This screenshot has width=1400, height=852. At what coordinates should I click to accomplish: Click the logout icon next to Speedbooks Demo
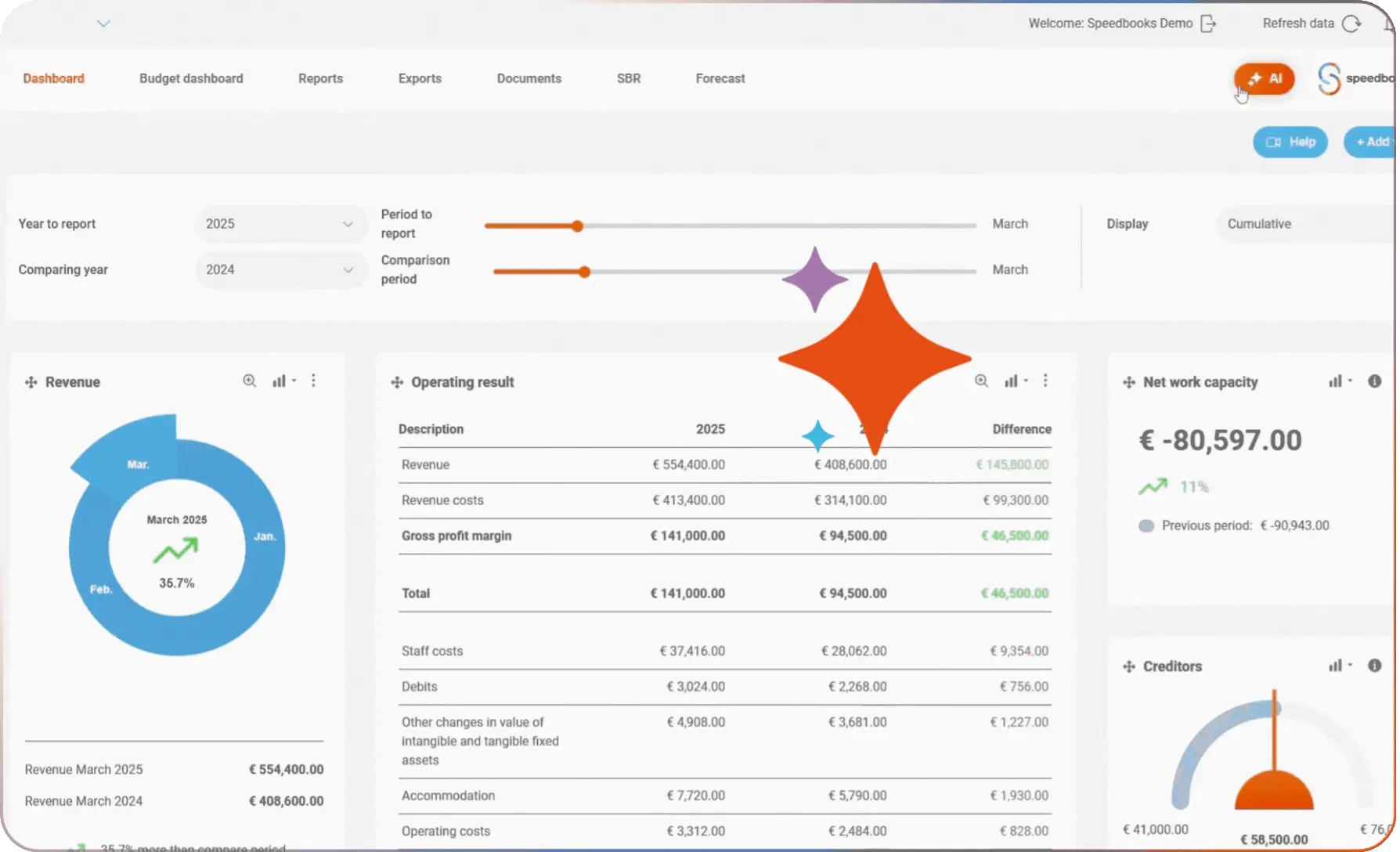pos(1208,23)
